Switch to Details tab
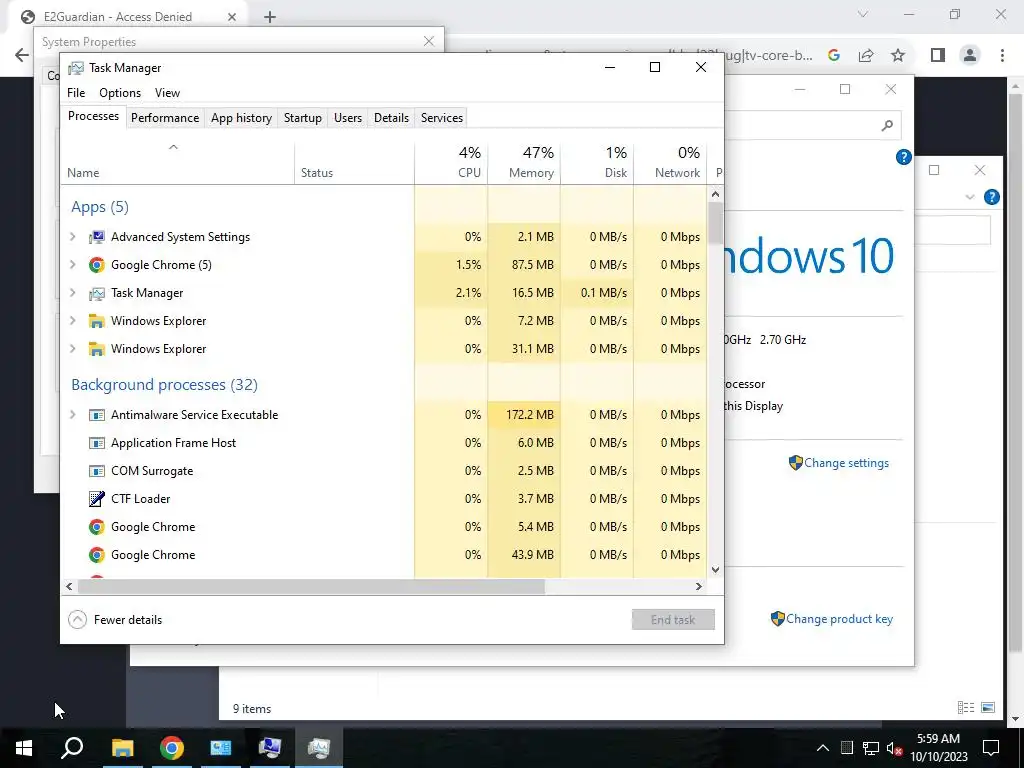The width and height of the screenshot is (1024, 768). 391,118
